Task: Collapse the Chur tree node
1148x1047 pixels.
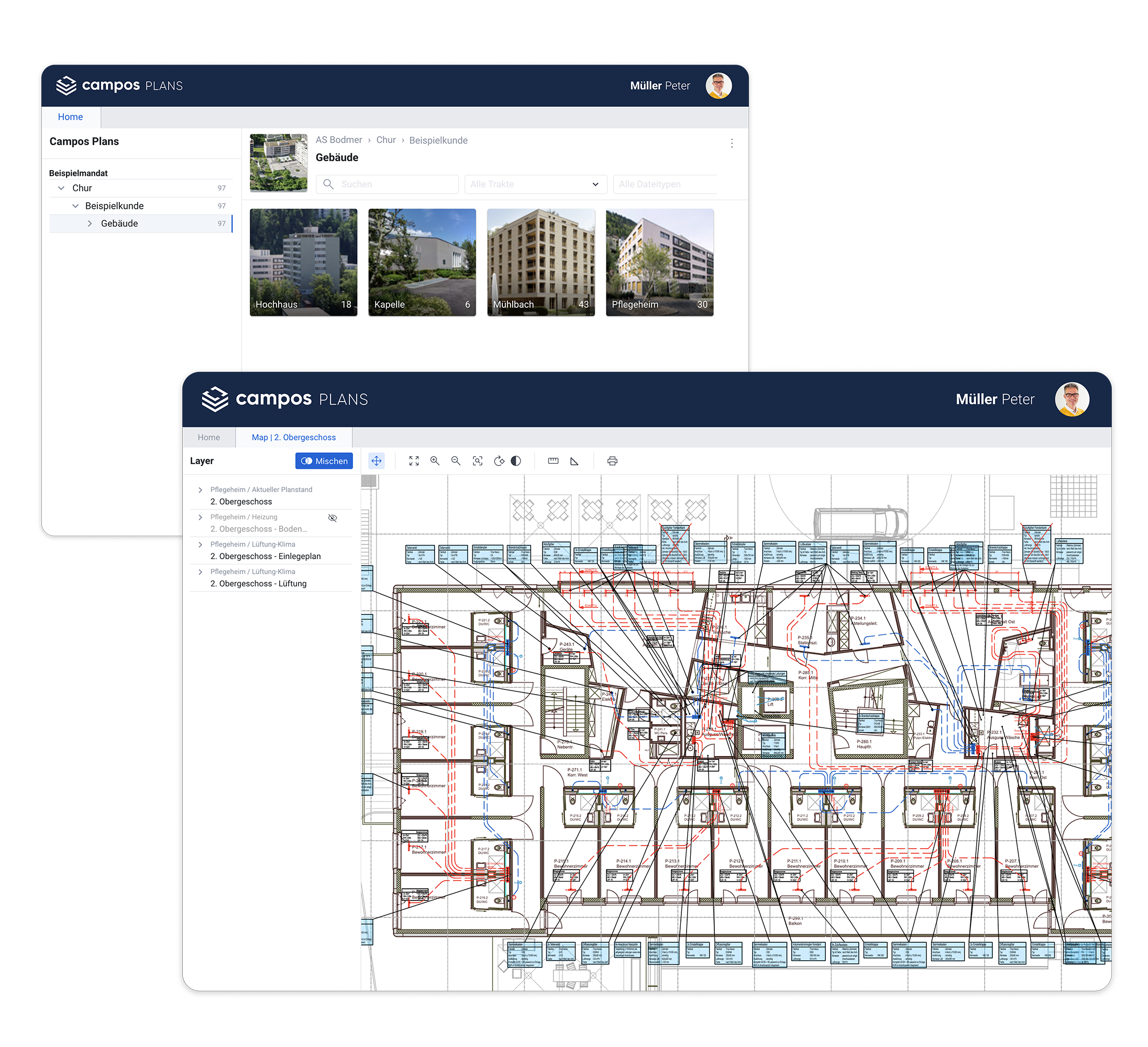Action: [x=61, y=188]
